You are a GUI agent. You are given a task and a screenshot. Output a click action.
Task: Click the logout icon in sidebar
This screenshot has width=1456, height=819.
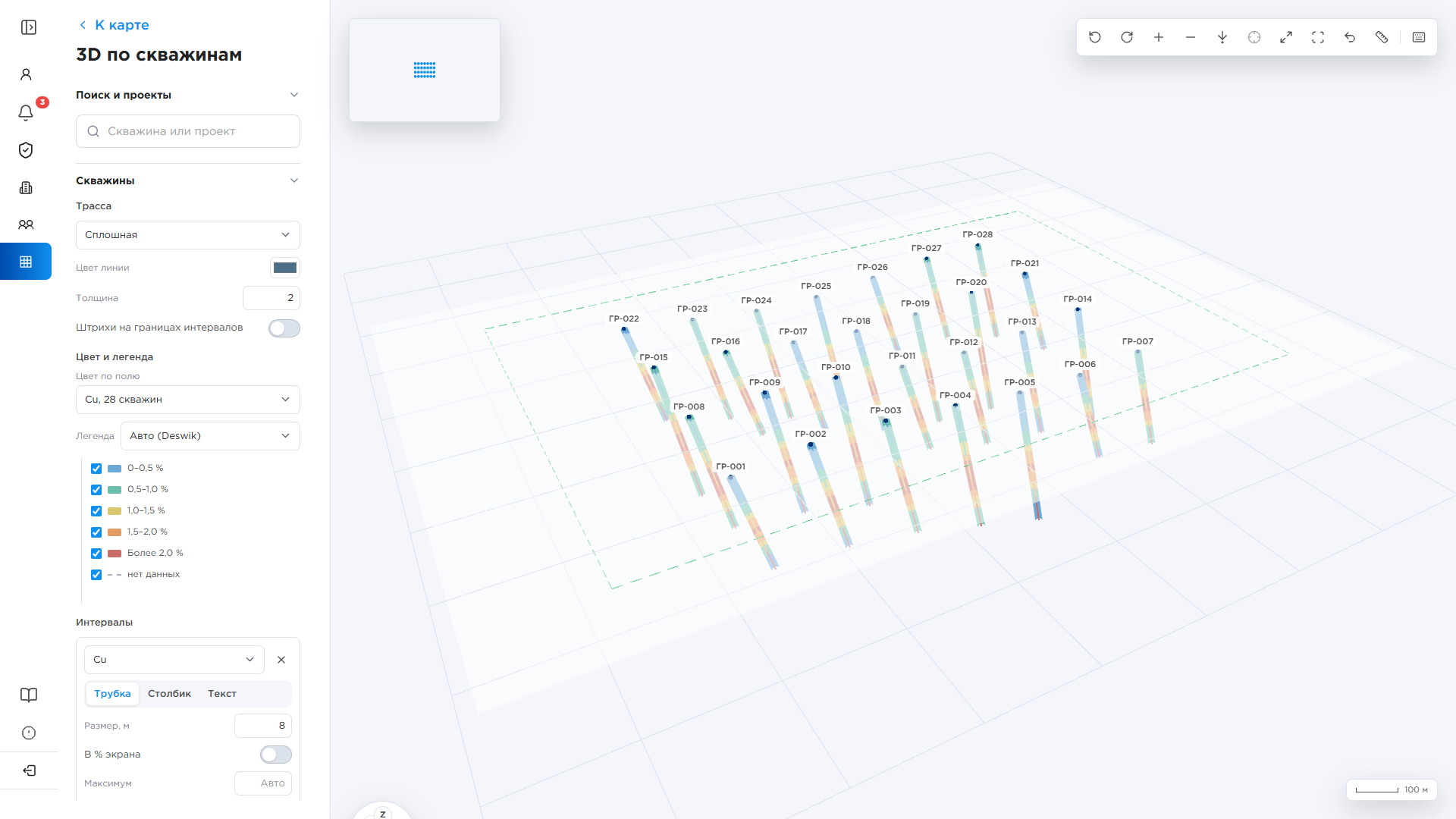(x=29, y=770)
